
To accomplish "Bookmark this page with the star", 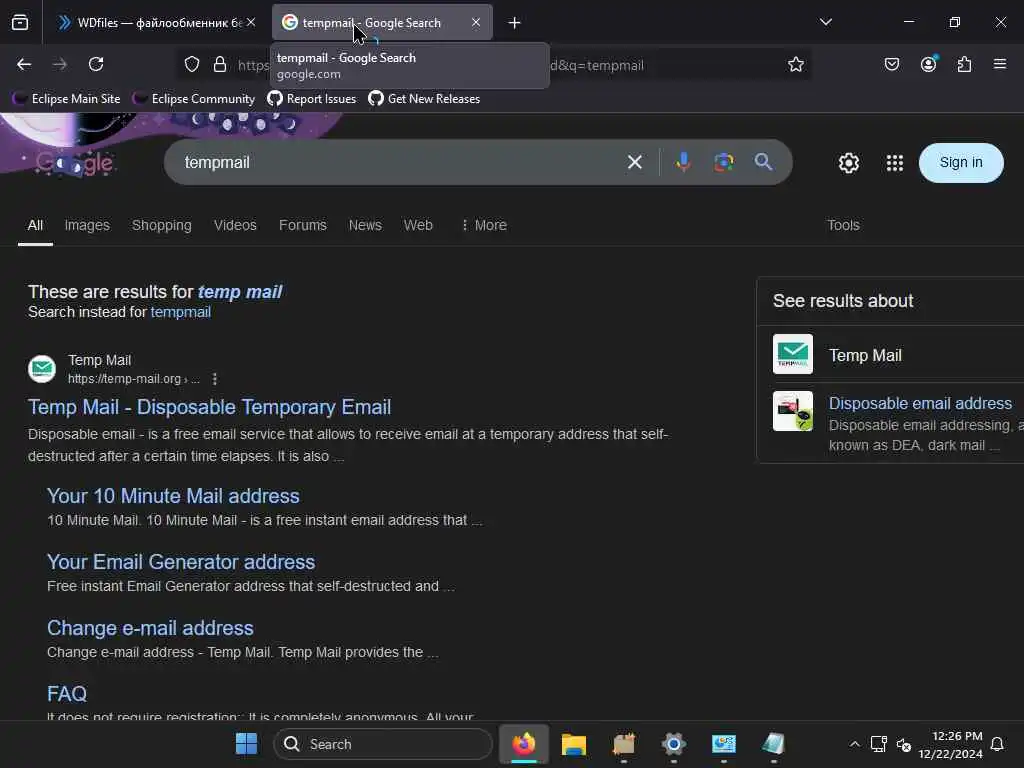I will (795, 64).
